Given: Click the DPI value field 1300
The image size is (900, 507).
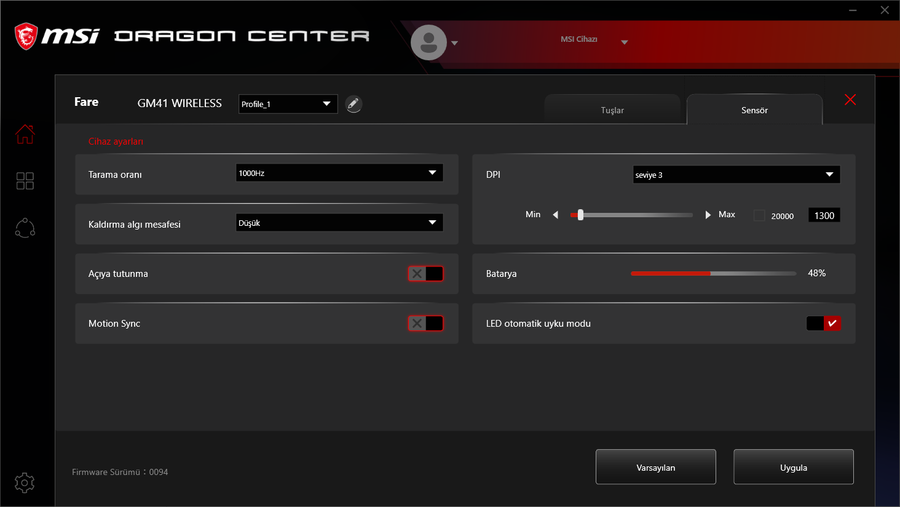Looking at the screenshot, I should 824,215.
